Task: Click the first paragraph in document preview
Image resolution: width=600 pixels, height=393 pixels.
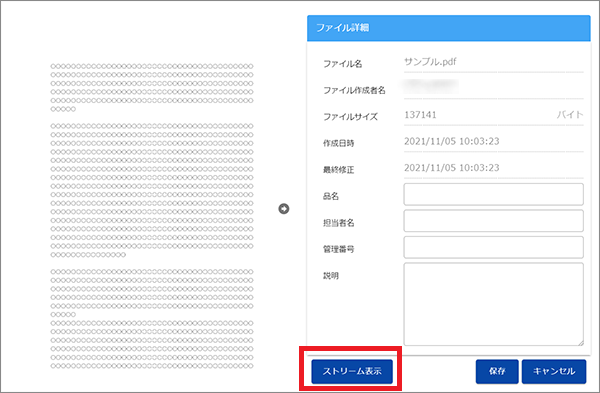Action: [x=152, y=88]
